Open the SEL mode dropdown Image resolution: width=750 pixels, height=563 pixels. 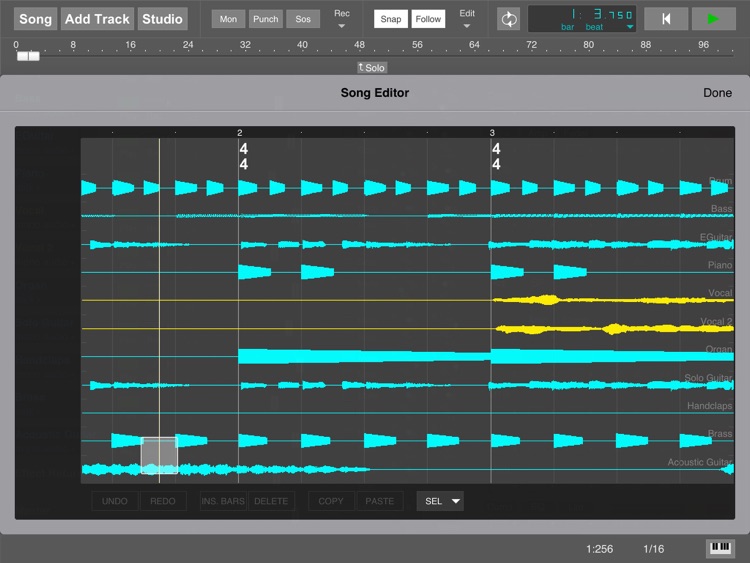(440, 501)
